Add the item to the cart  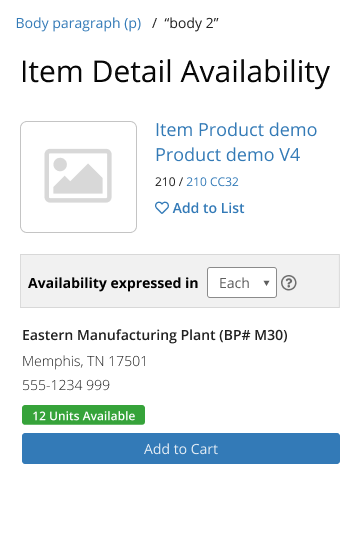point(181,448)
